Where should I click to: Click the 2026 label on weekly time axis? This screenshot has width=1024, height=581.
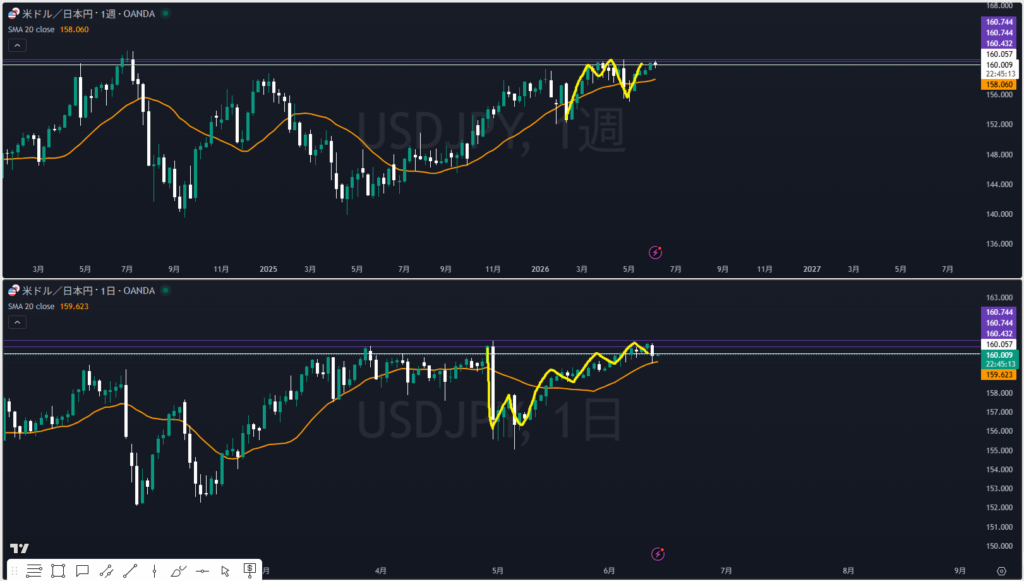click(x=540, y=269)
